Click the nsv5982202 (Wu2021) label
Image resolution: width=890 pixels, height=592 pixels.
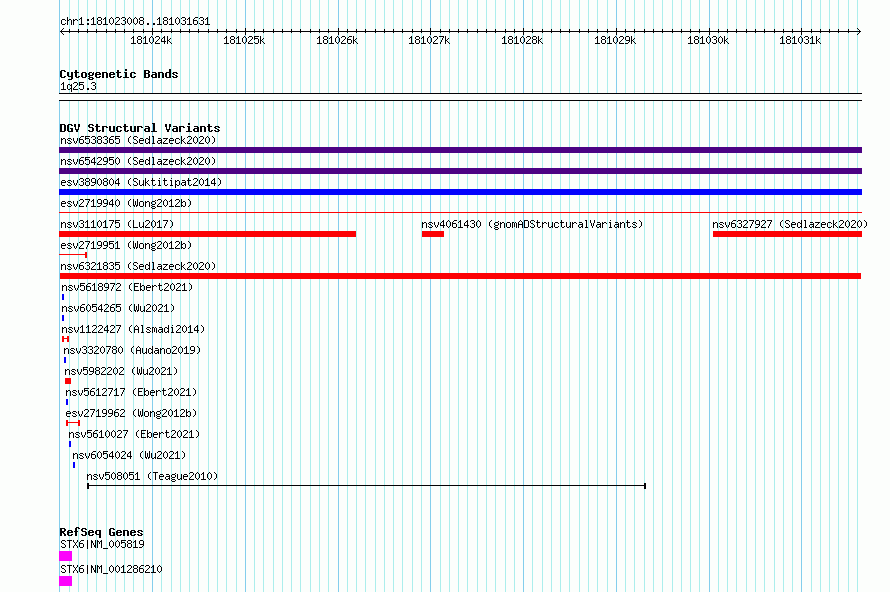coord(121,371)
